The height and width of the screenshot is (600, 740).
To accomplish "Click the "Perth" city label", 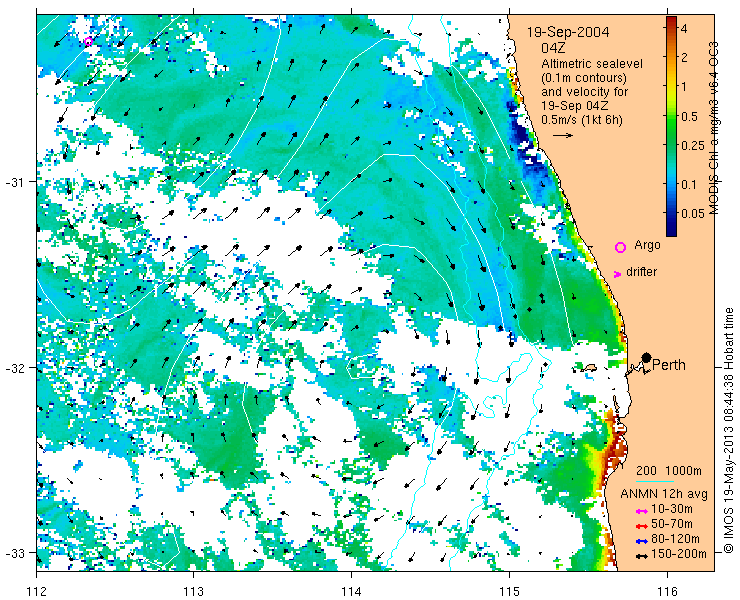I will pos(669,365).
